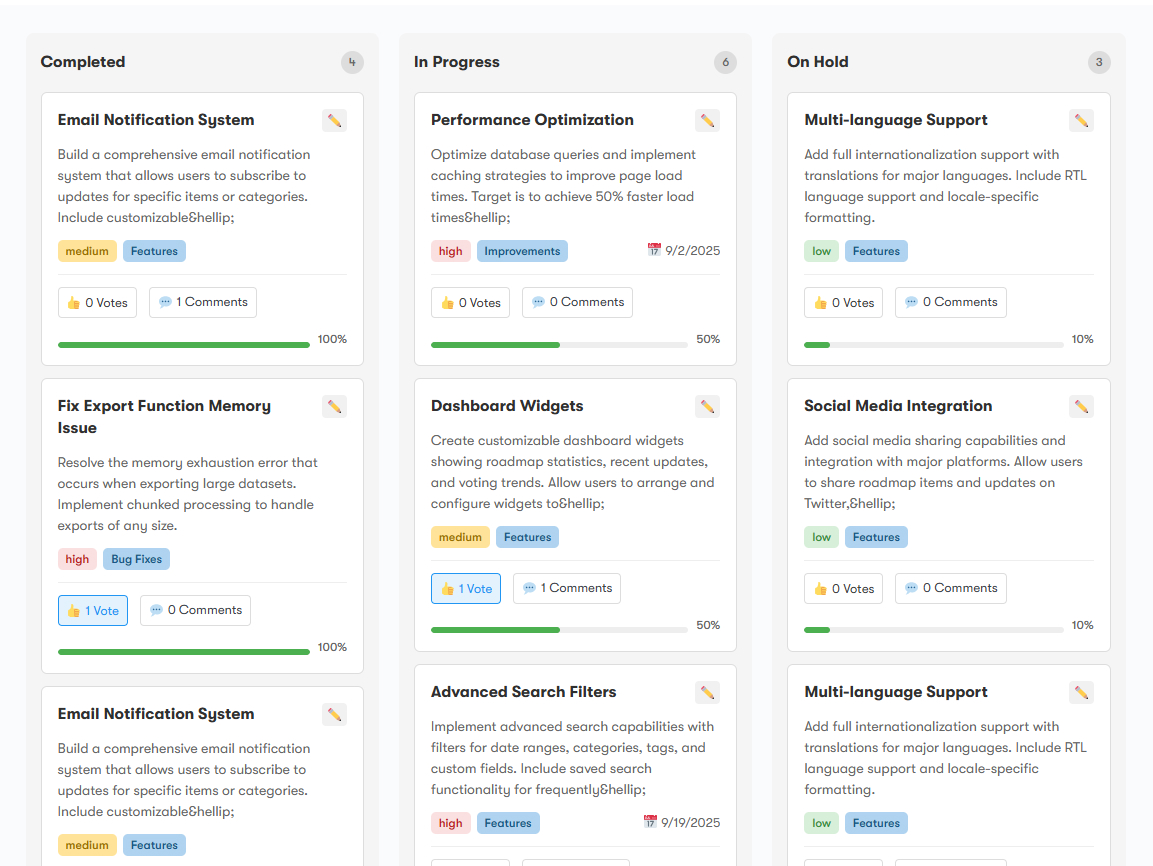Toggle the 1 Vote button on Dashboard Widgets

[466, 589]
